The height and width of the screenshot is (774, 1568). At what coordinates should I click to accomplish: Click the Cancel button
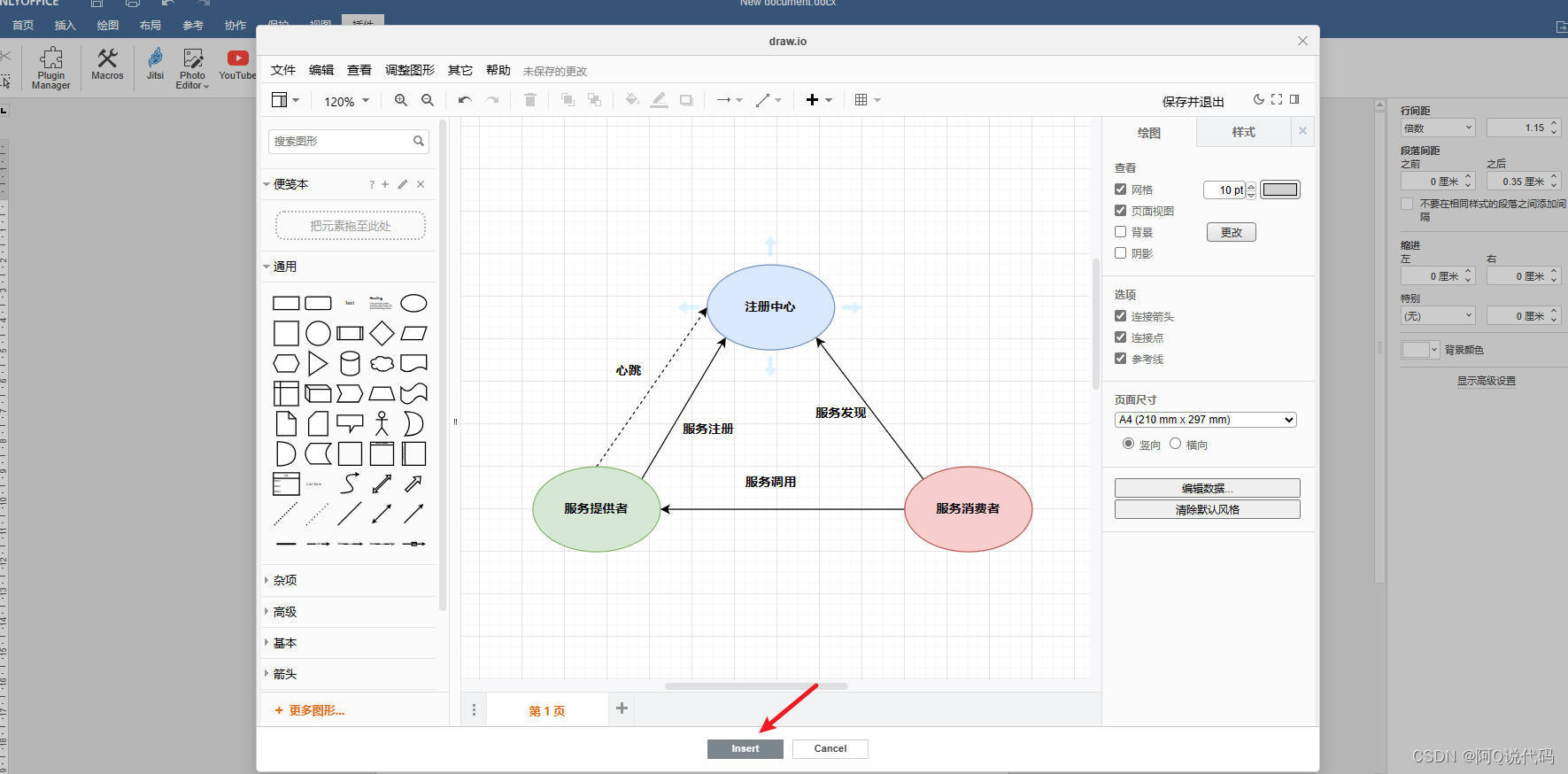(x=830, y=748)
